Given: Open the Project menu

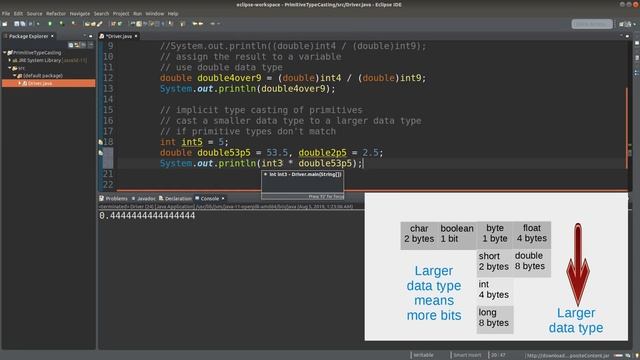Looking at the screenshot, I should (121, 13).
